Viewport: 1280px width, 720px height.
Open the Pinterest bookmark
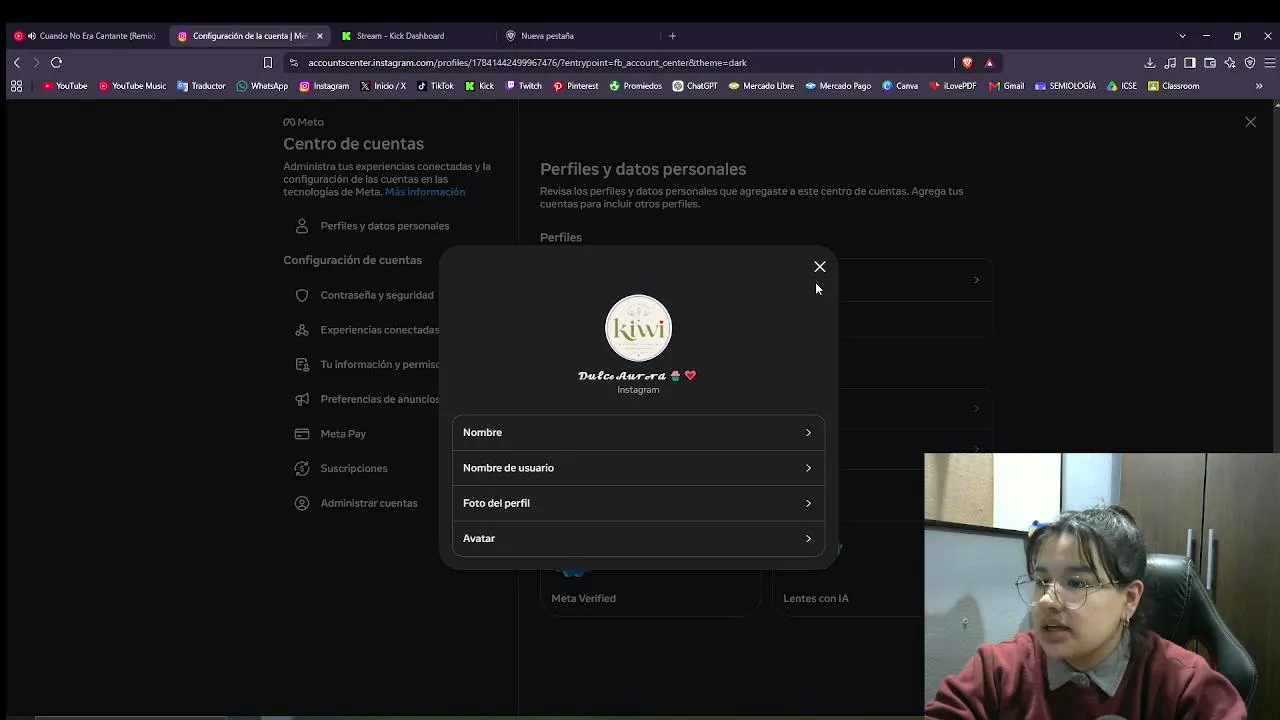(575, 86)
